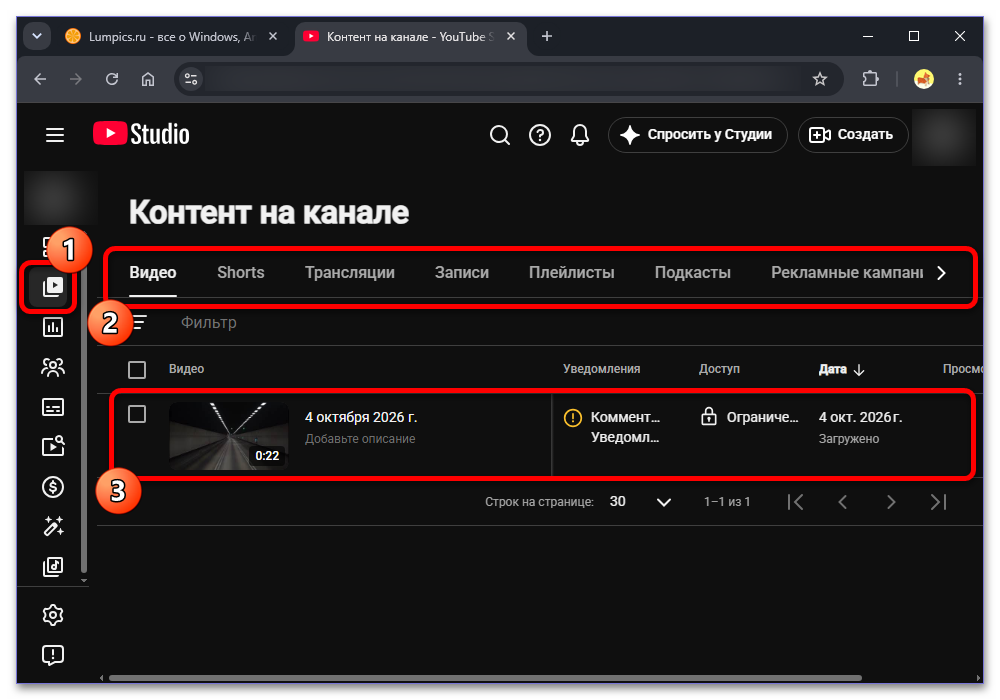
Task: Open the notifications bell
Action: tap(580, 135)
